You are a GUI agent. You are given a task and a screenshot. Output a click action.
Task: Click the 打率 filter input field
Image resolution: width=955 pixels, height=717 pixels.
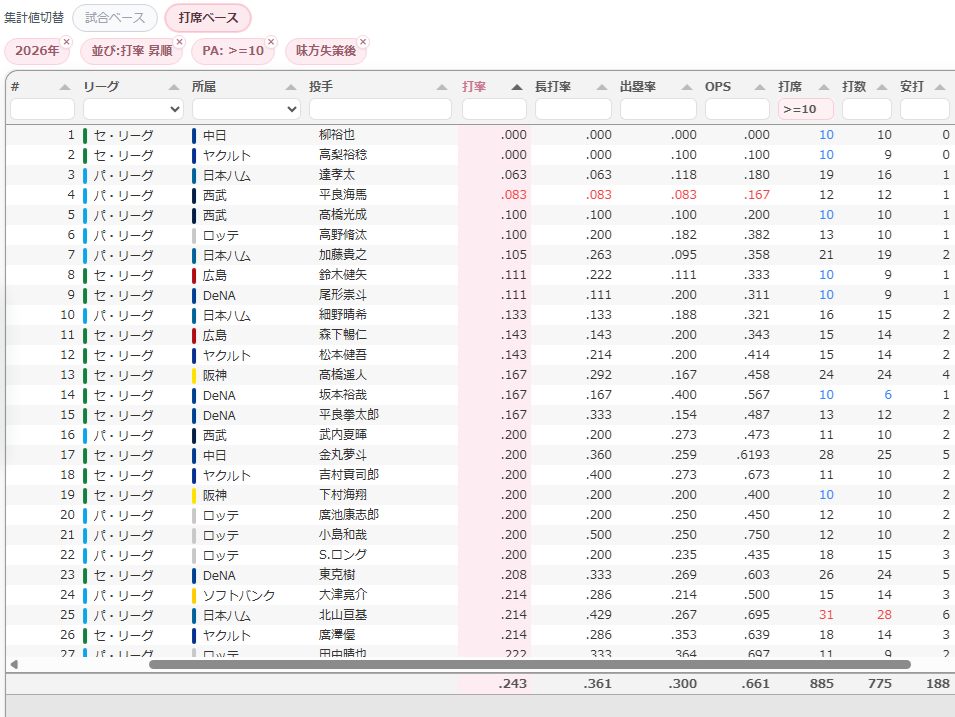[x=495, y=109]
